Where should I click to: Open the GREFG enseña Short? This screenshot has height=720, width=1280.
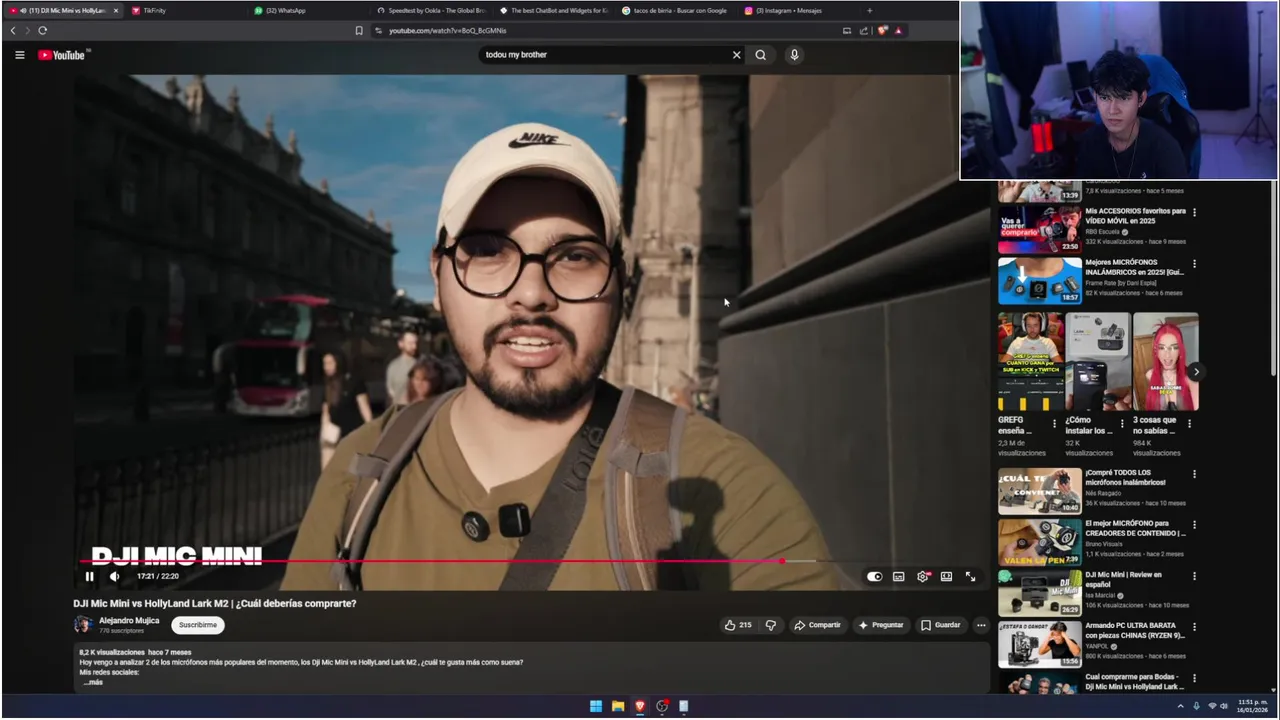(x=1030, y=361)
